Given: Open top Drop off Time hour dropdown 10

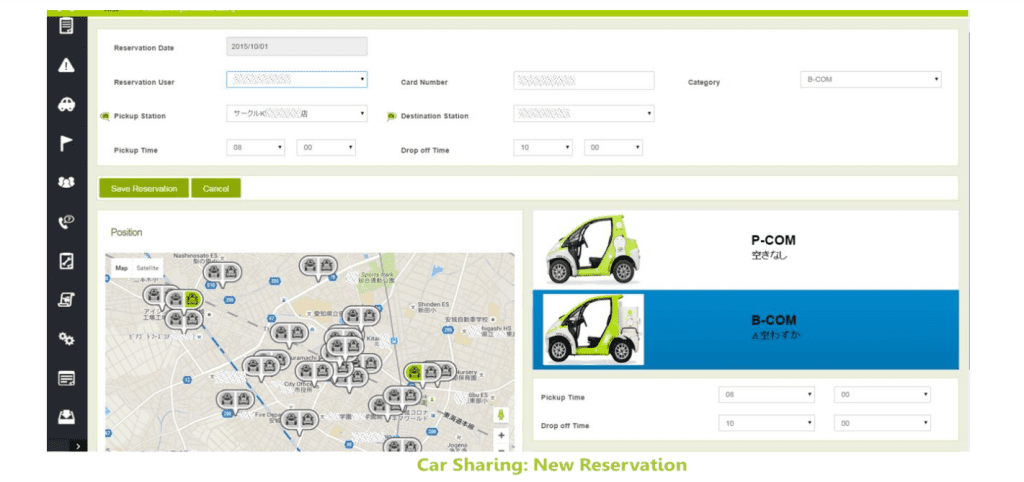Looking at the screenshot, I should click(543, 148).
